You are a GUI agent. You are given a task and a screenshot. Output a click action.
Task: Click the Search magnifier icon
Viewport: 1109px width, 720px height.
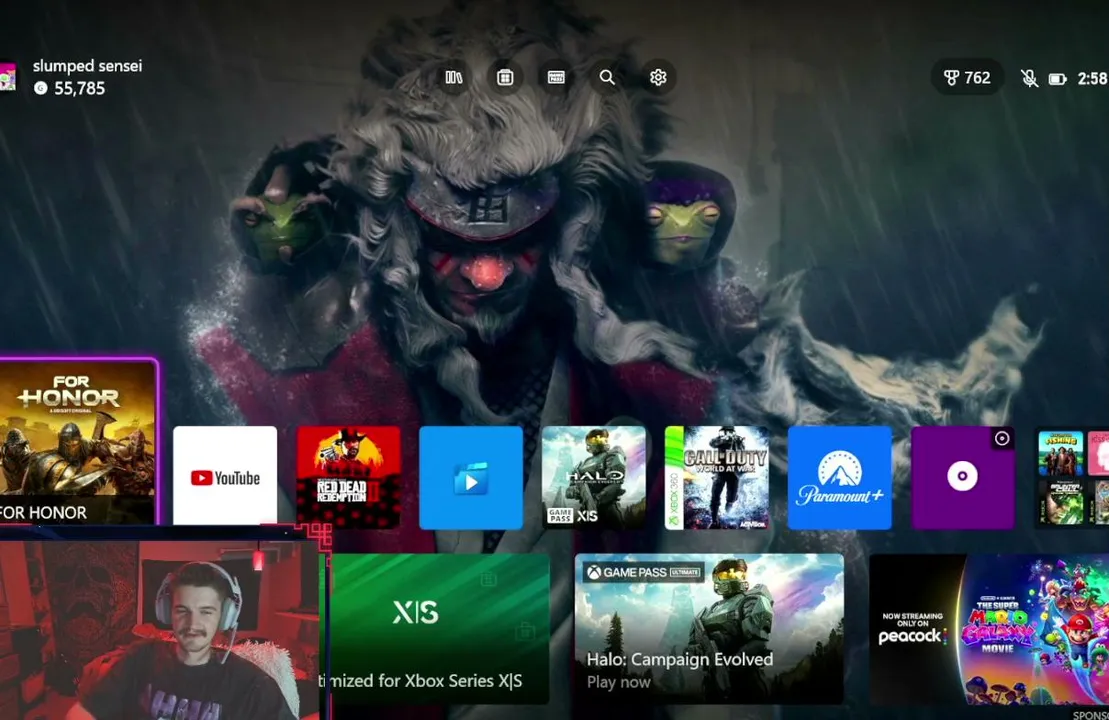pyautogui.click(x=607, y=77)
